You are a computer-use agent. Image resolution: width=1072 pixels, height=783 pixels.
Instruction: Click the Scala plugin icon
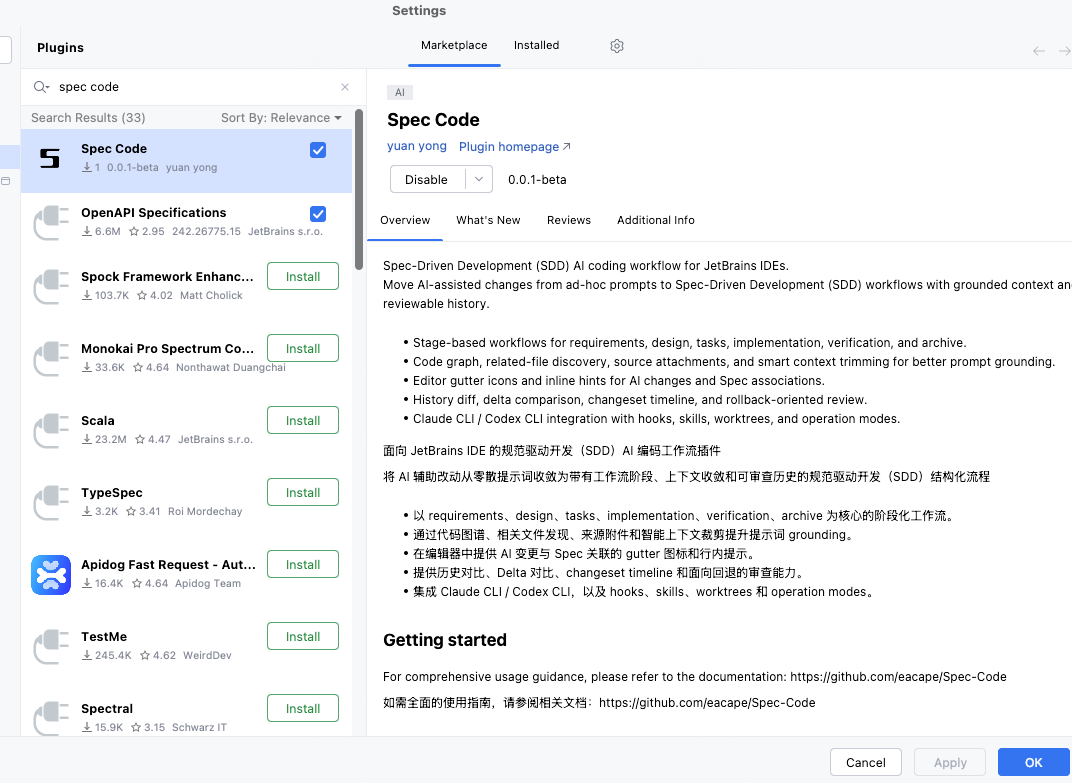point(50,430)
